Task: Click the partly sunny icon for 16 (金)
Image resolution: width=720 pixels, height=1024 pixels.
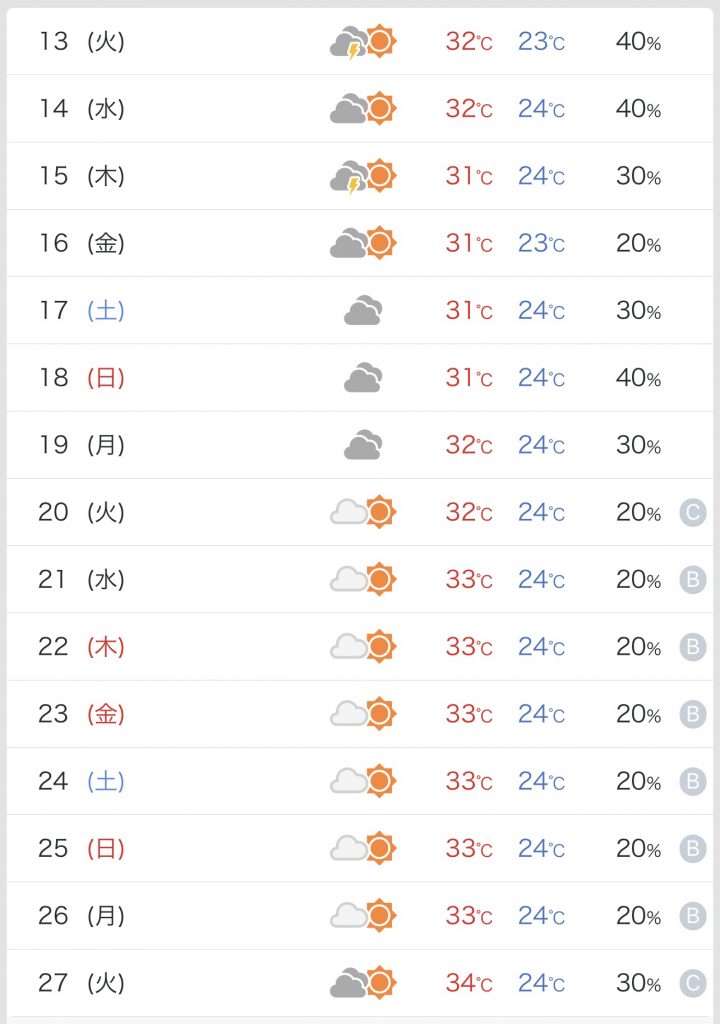Action: [363, 243]
